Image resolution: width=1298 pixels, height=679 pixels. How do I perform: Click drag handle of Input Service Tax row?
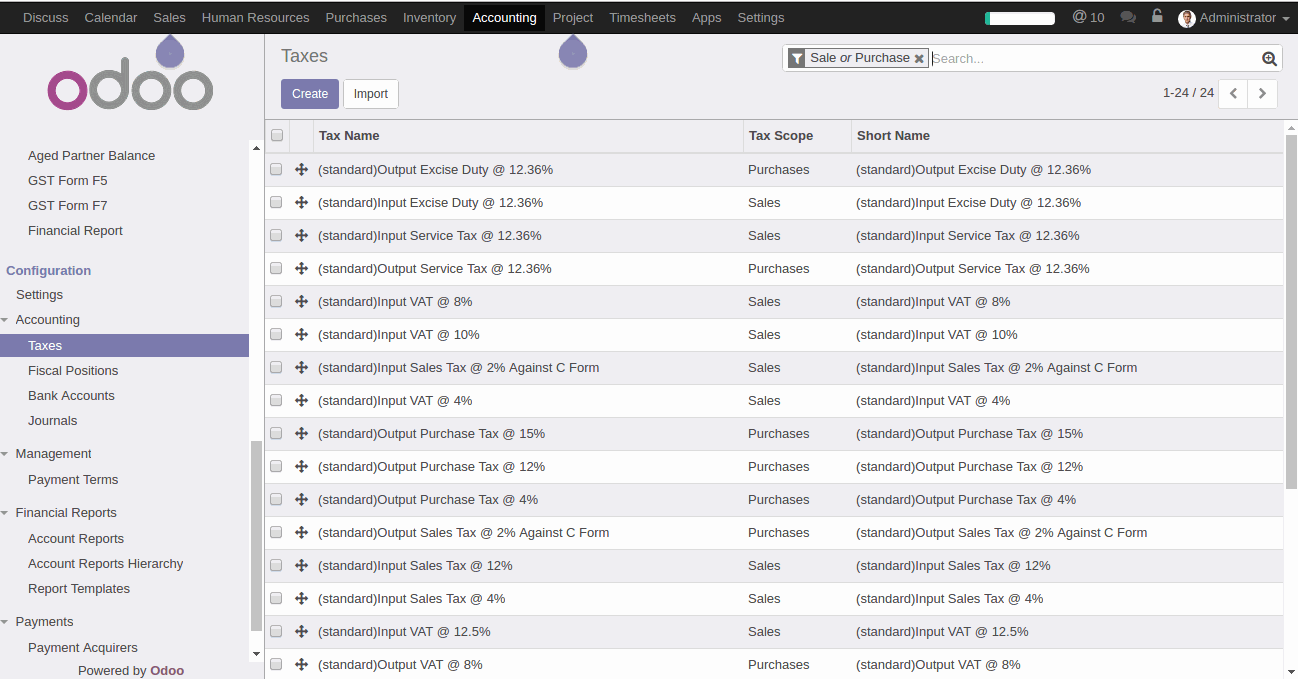click(x=301, y=236)
